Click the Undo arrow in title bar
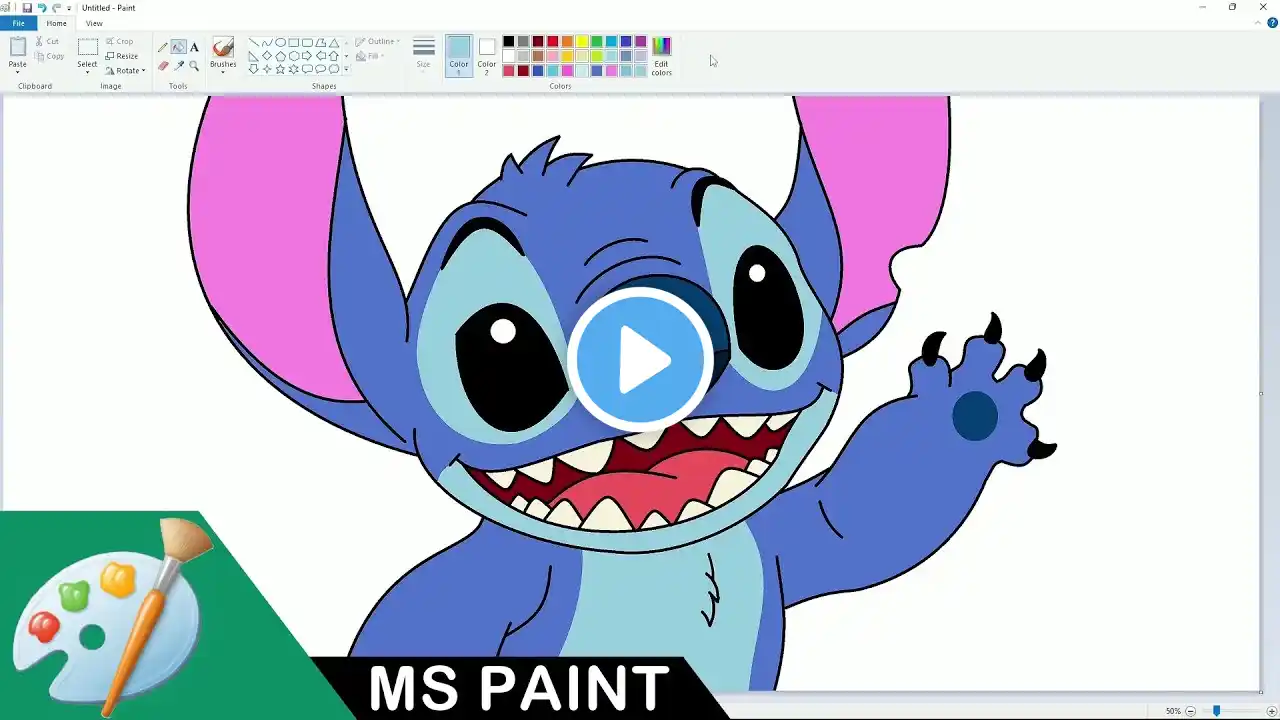The height and width of the screenshot is (720, 1280). click(x=42, y=8)
